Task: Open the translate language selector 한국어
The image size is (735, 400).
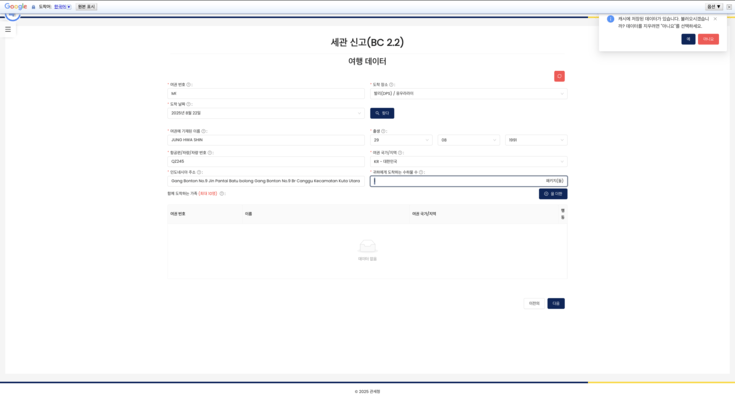Action: point(62,6)
